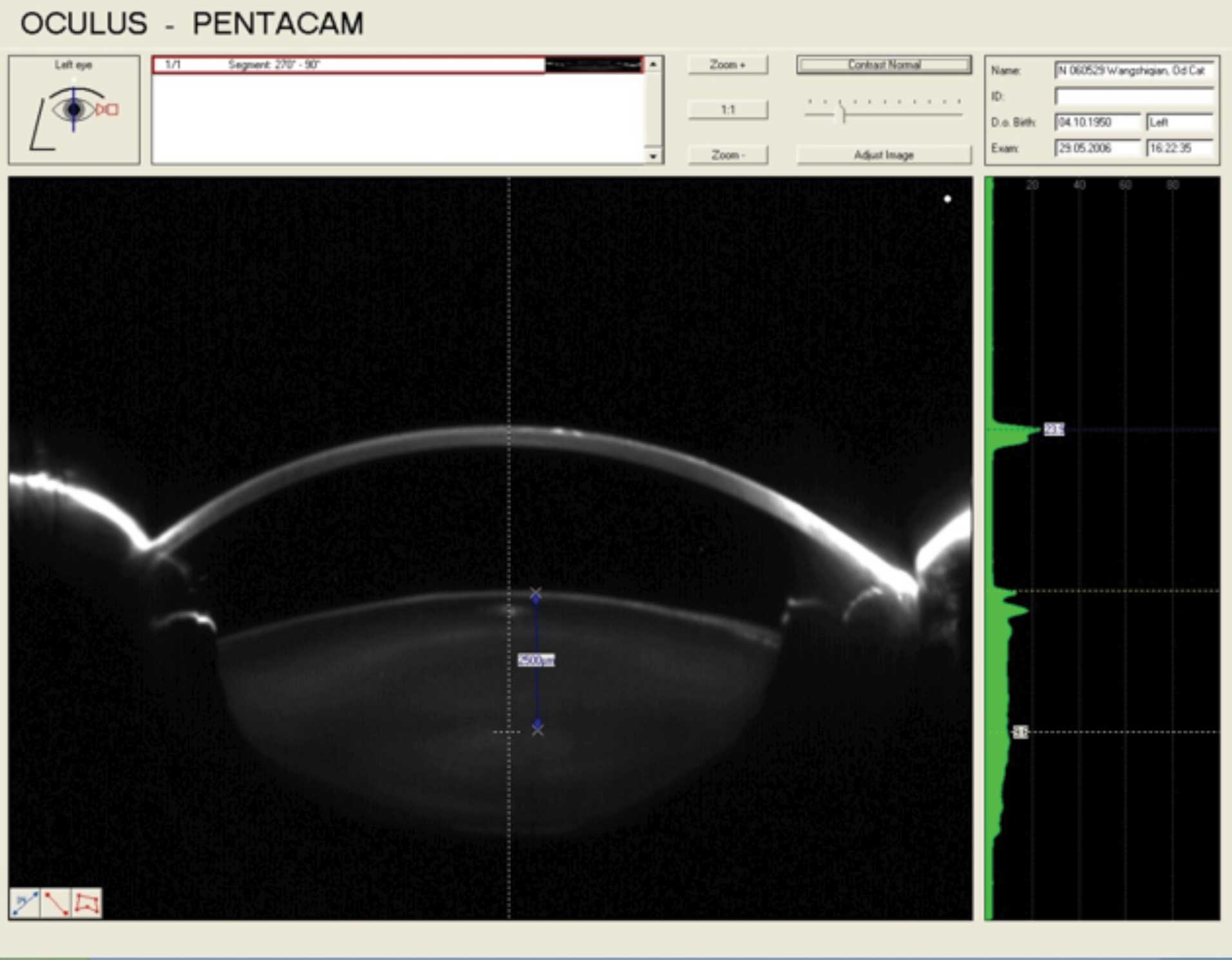
Task: Click the Left eye orientation diagram
Action: [74, 110]
